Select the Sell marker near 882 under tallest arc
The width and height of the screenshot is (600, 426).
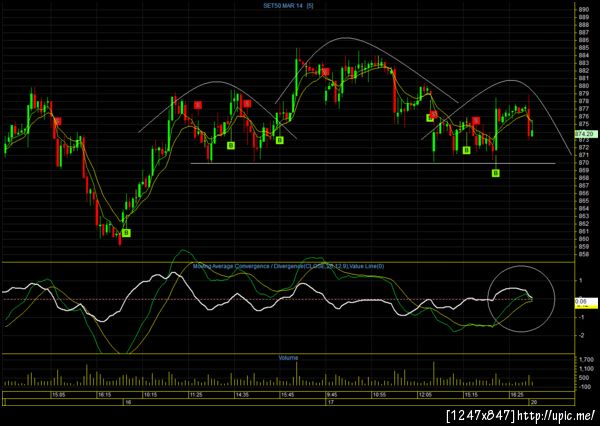(325, 72)
